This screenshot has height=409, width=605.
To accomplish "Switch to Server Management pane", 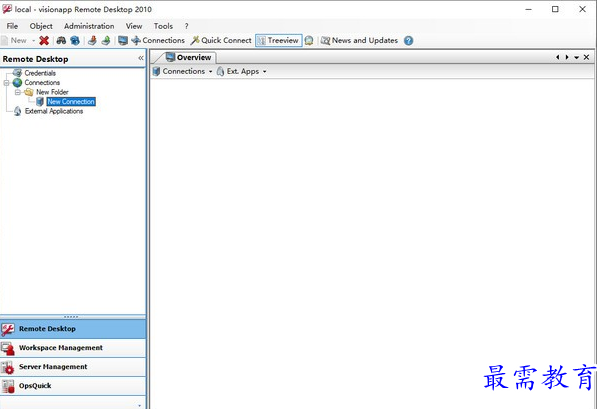I will coord(73,367).
